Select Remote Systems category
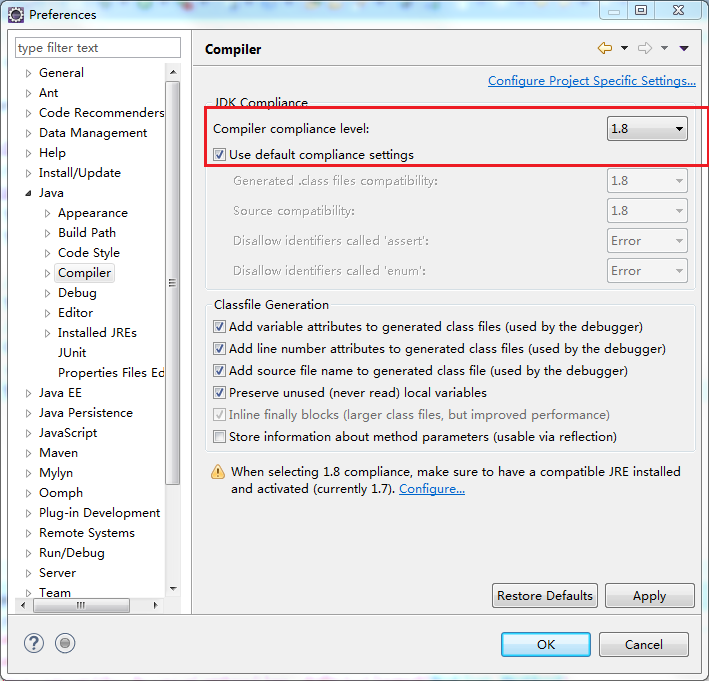The width and height of the screenshot is (709, 681). coord(87,533)
